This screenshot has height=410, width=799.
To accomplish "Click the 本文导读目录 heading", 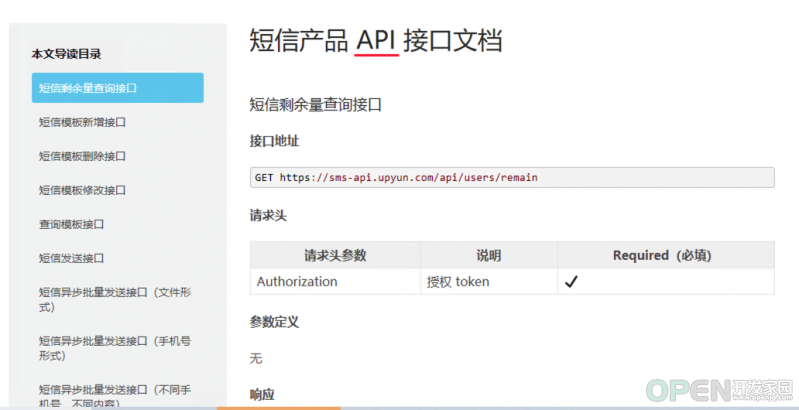I will pos(66,54).
